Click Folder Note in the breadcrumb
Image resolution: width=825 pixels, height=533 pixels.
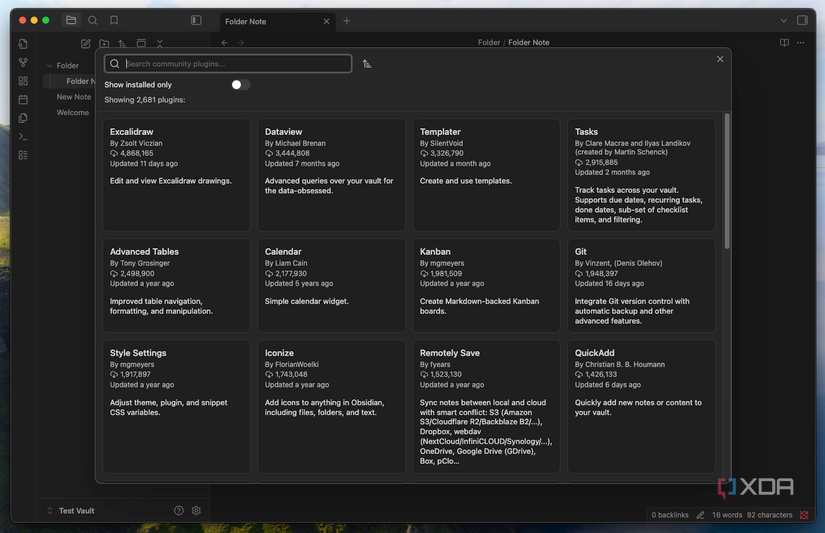click(529, 43)
